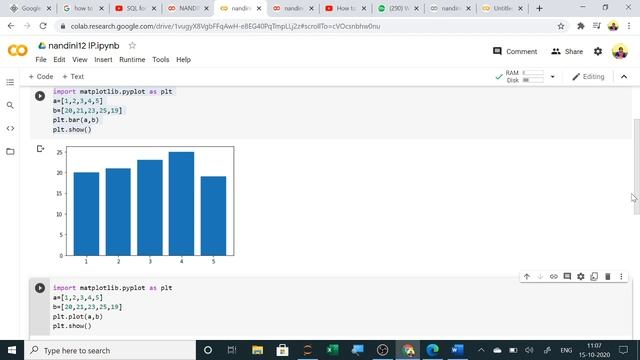
Task: Open Excel from the taskbar
Action: click(x=332, y=350)
